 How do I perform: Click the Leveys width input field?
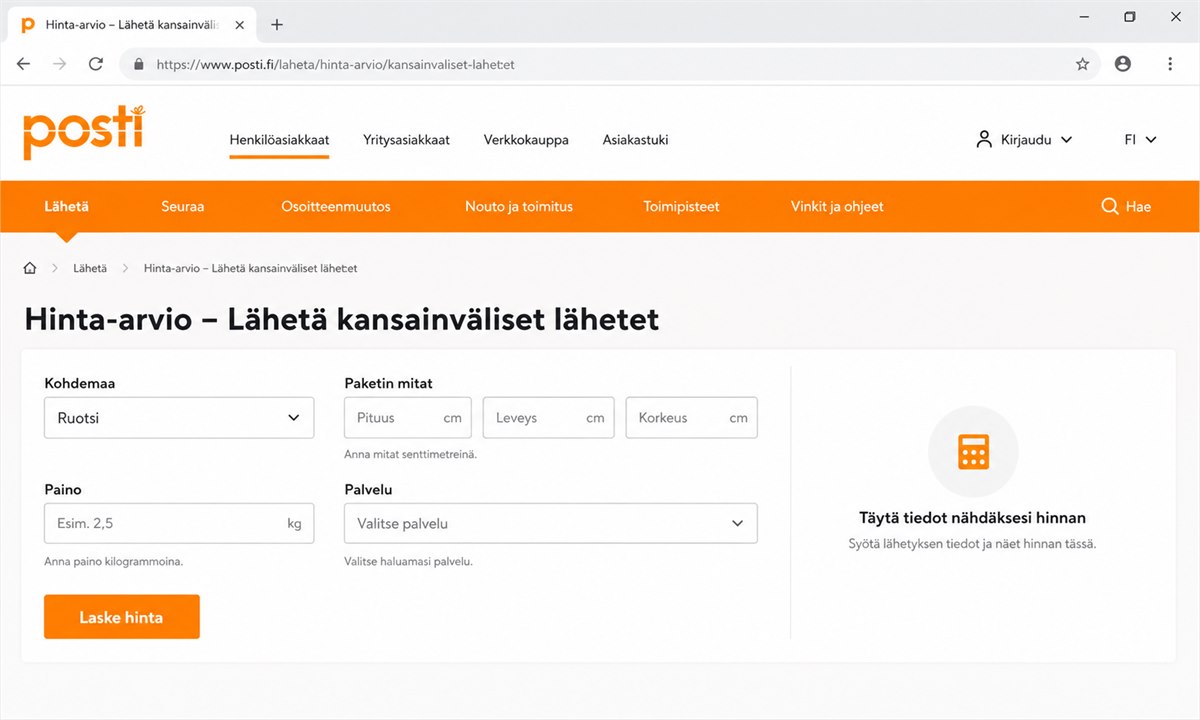[x=548, y=418]
